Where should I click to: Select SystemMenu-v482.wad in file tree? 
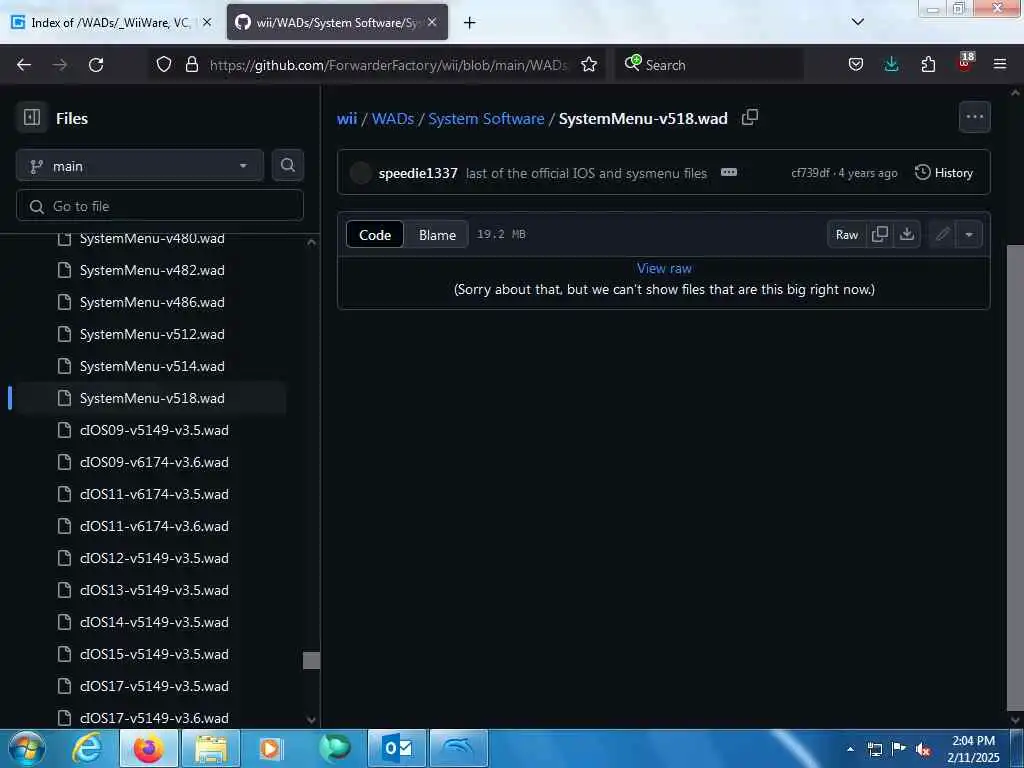[152, 270]
